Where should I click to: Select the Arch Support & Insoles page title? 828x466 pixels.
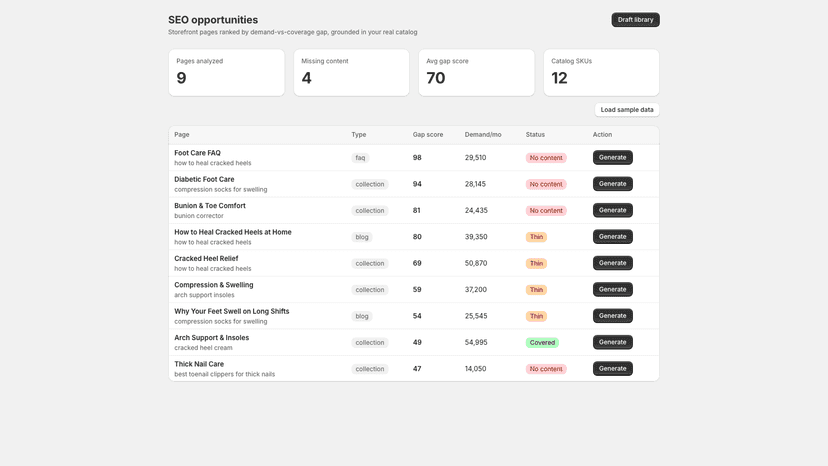click(x=212, y=338)
